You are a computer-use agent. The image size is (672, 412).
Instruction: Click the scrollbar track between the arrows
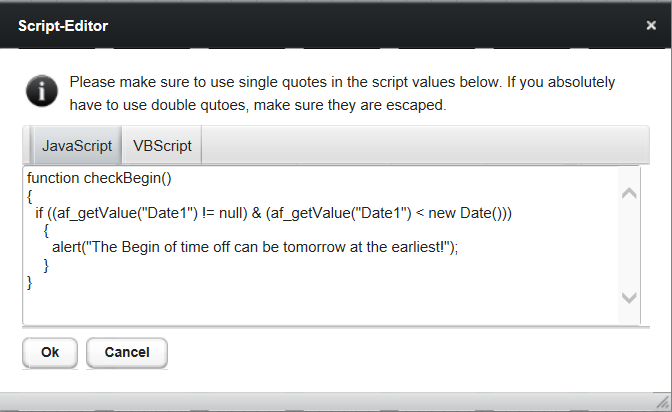point(629,245)
